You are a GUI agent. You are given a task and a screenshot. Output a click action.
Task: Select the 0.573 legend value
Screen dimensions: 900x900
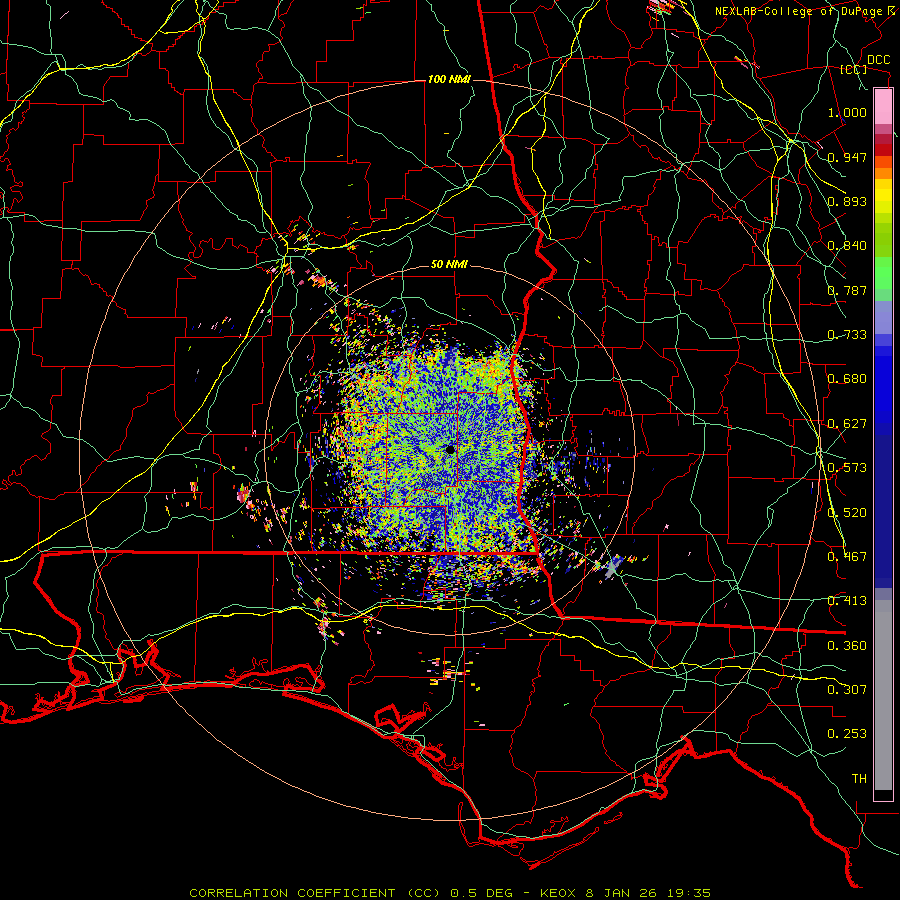click(x=847, y=468)
